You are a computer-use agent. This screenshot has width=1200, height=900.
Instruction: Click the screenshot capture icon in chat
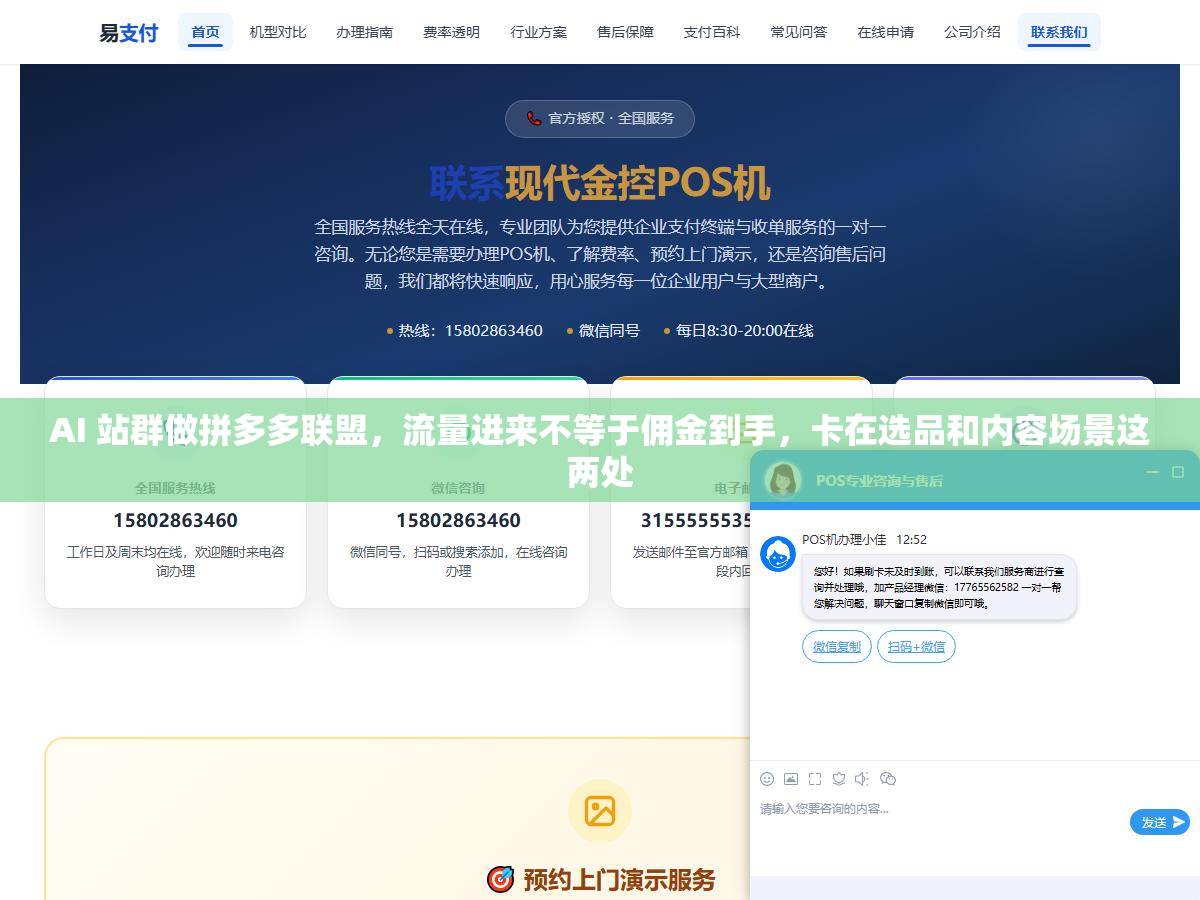click(815, 779)
